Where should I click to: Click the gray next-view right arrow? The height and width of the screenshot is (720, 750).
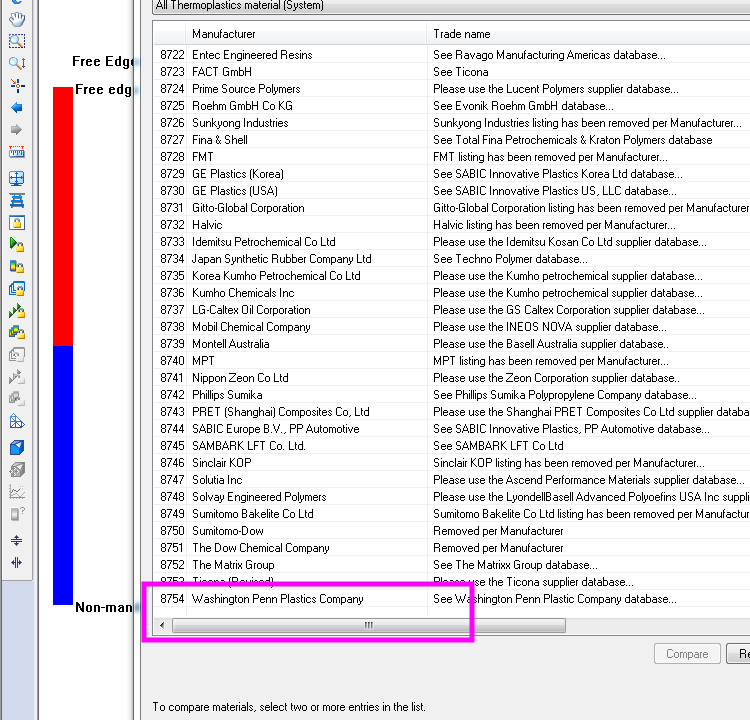17,130
